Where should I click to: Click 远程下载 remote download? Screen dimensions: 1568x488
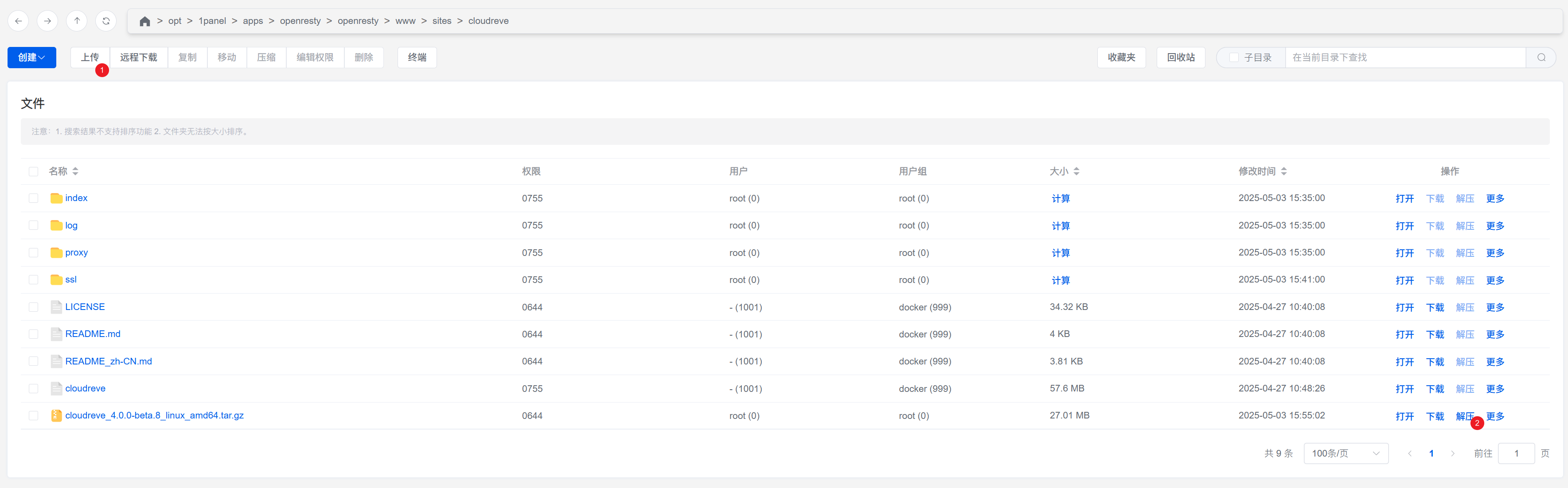(x=139, y=57)
